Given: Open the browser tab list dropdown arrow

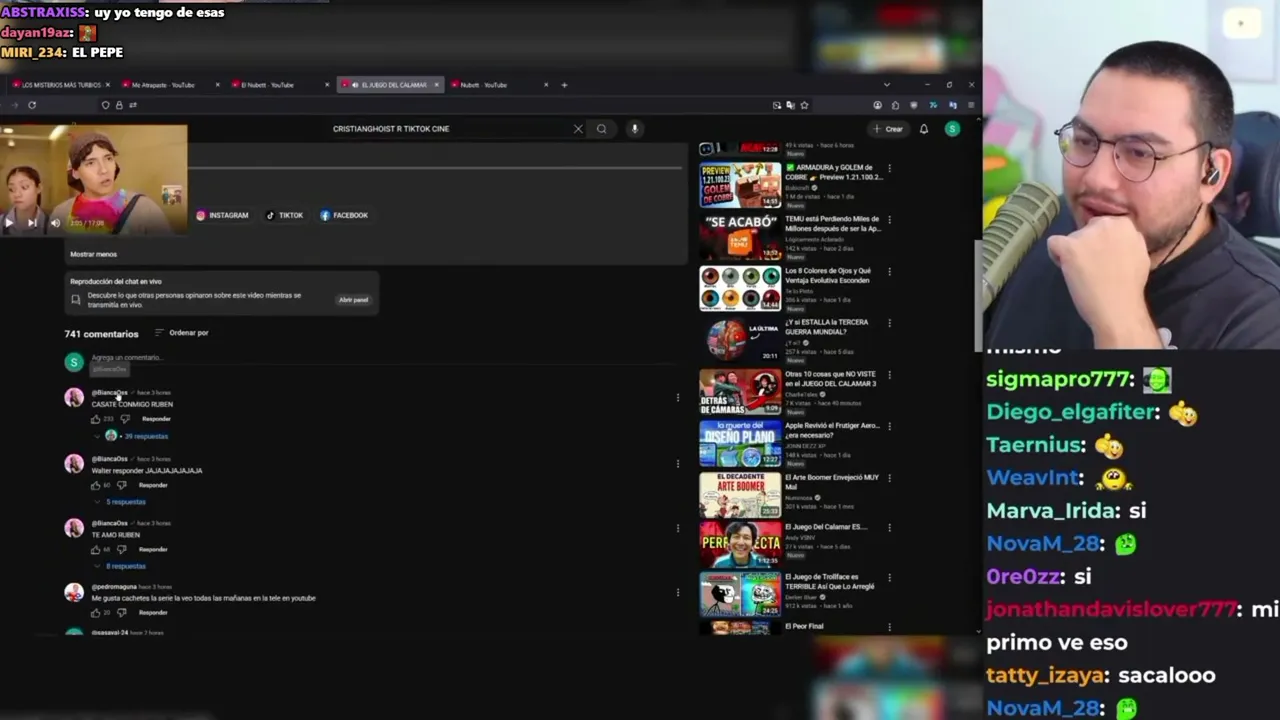Looking at the screenshot, I should [886, 85].
